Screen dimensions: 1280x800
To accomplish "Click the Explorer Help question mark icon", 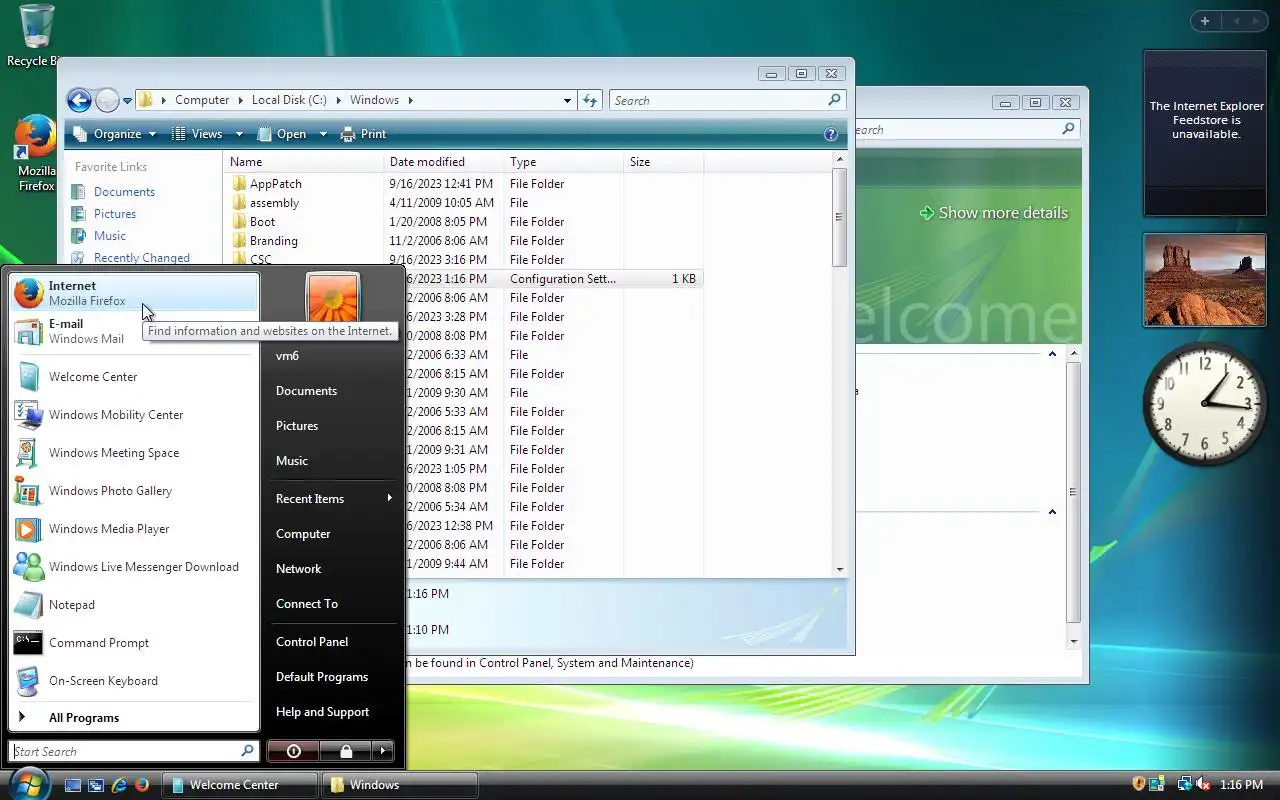I will click(830, 134).
